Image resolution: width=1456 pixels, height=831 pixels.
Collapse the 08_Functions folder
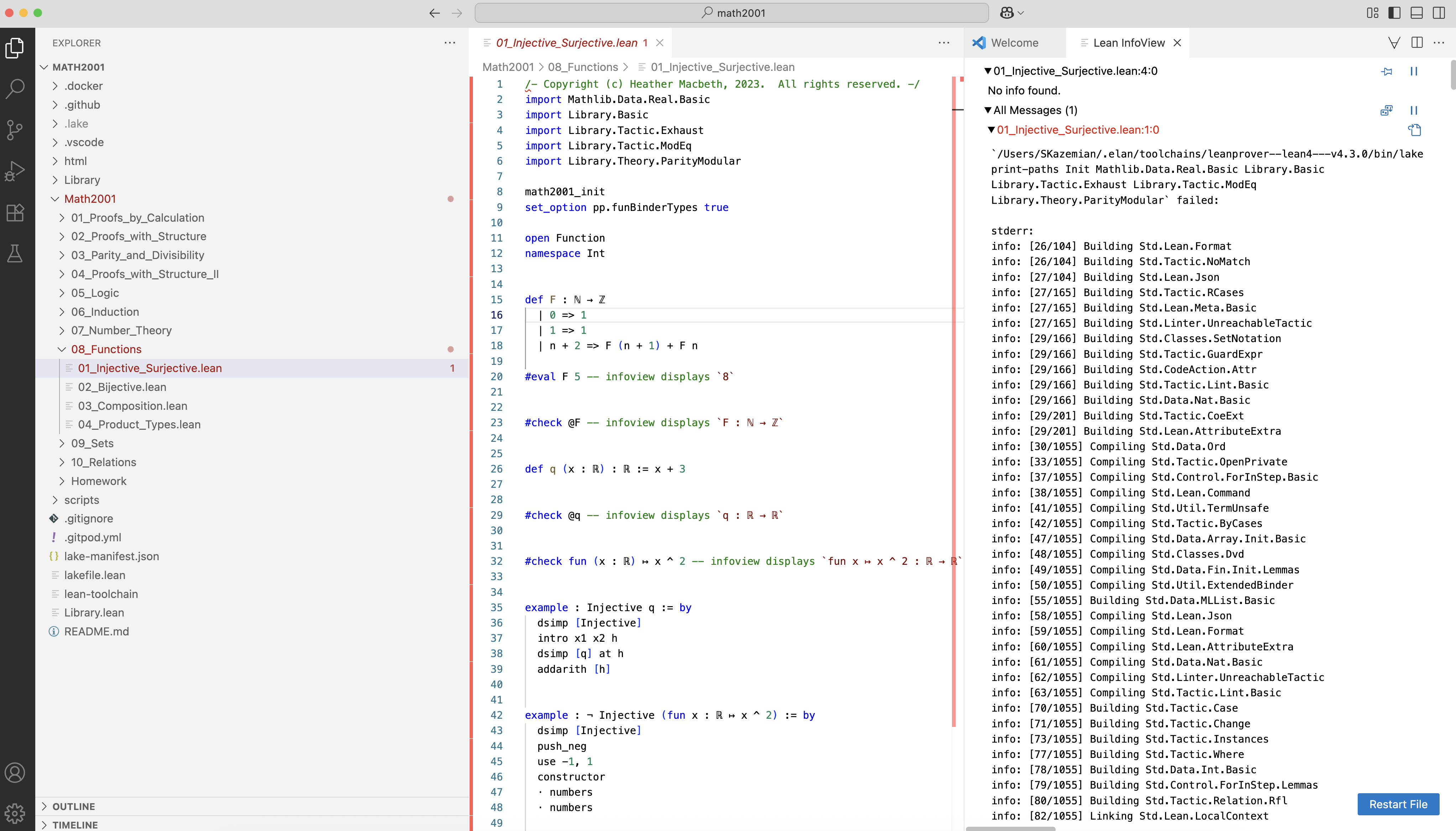(x=106, y=349)
